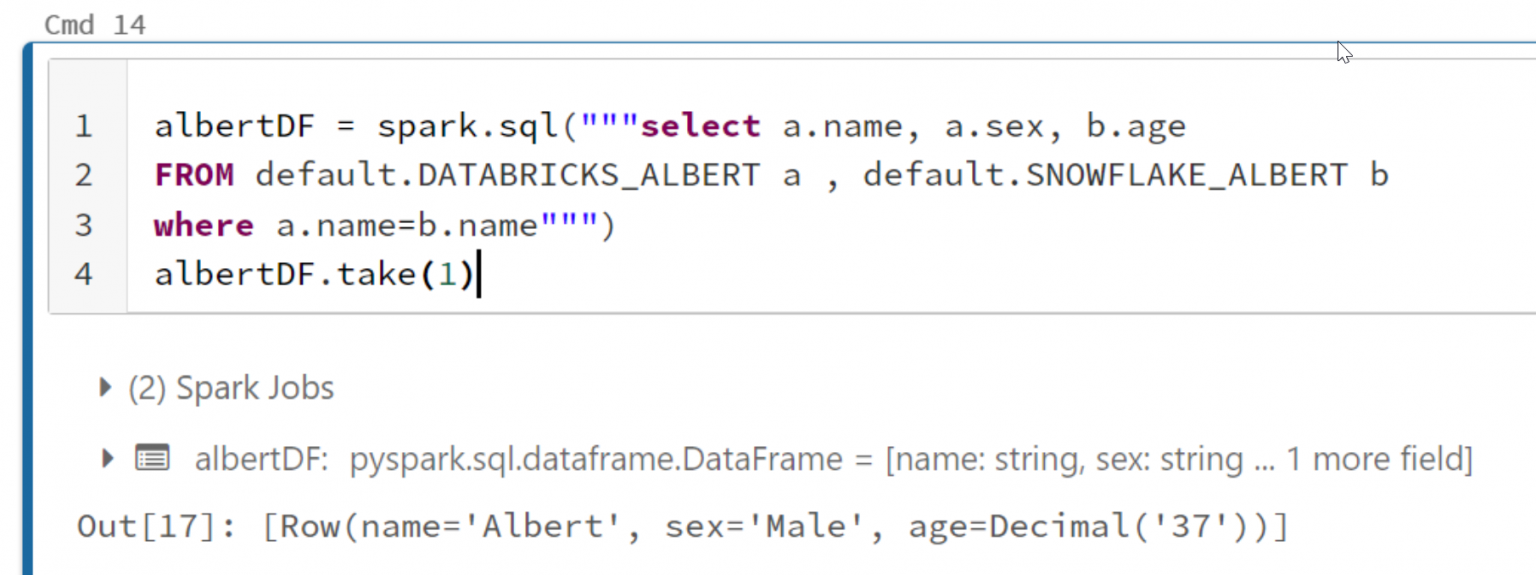The image size is (1536, 575).
Task: Click the "pyspark.sql.dataframe.DataFrame" type text
Action: pyautogui.click(x=596, y=460)
